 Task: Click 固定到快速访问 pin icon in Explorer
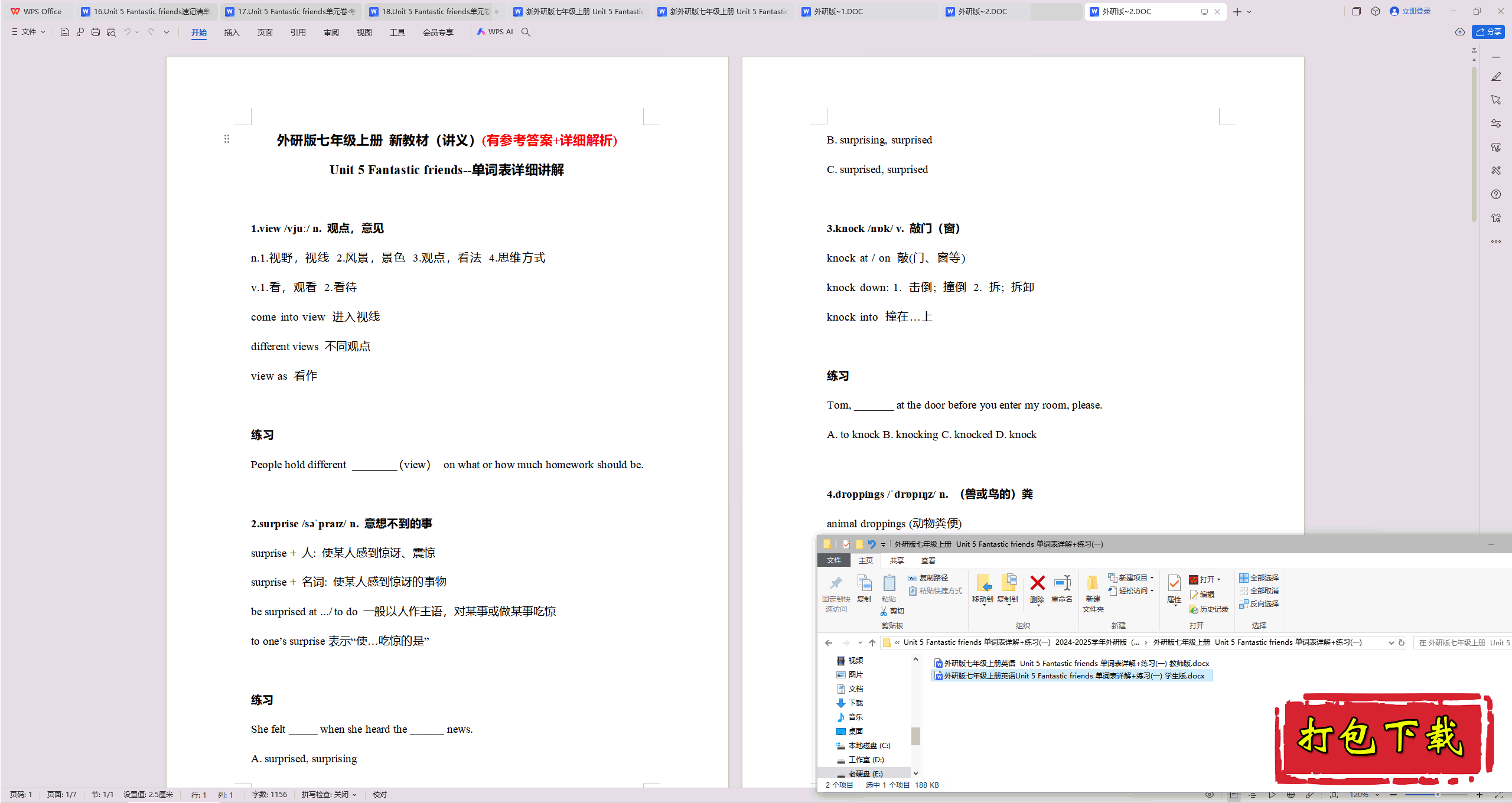[836, 593]
